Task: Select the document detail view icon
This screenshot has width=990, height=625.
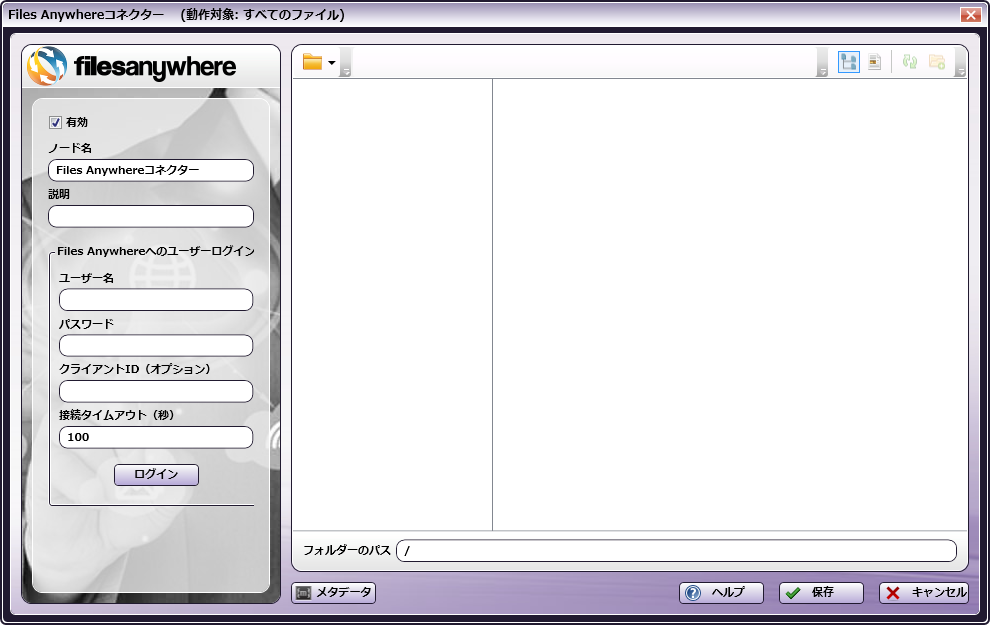Action: tap(874, 62)
